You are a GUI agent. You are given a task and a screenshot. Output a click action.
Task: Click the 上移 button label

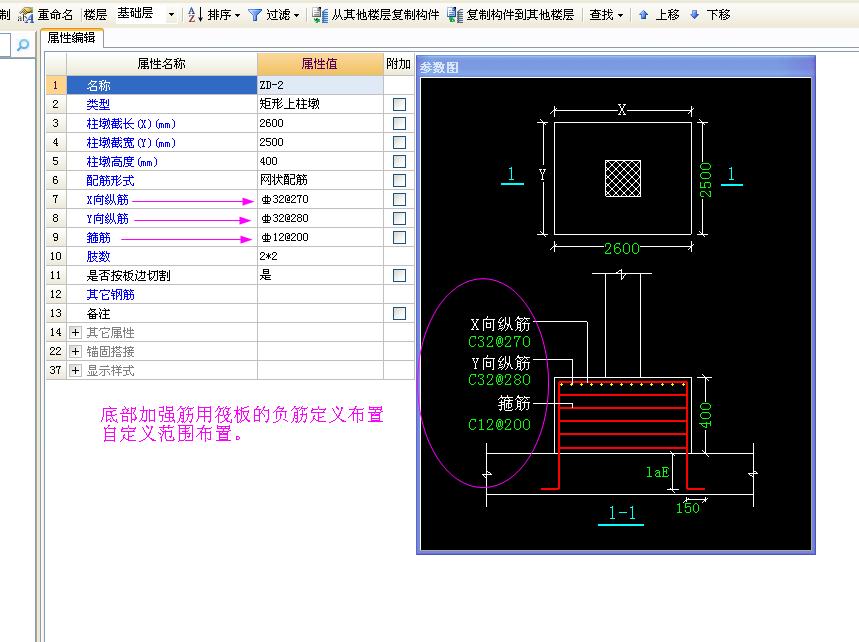667,15
